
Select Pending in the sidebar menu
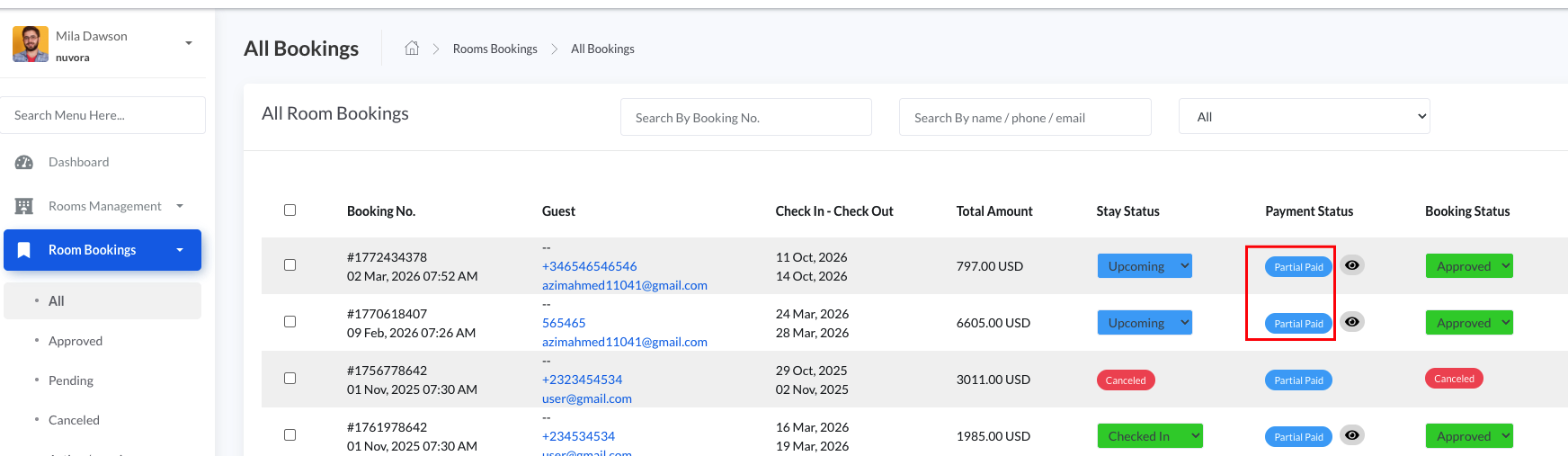71,380
